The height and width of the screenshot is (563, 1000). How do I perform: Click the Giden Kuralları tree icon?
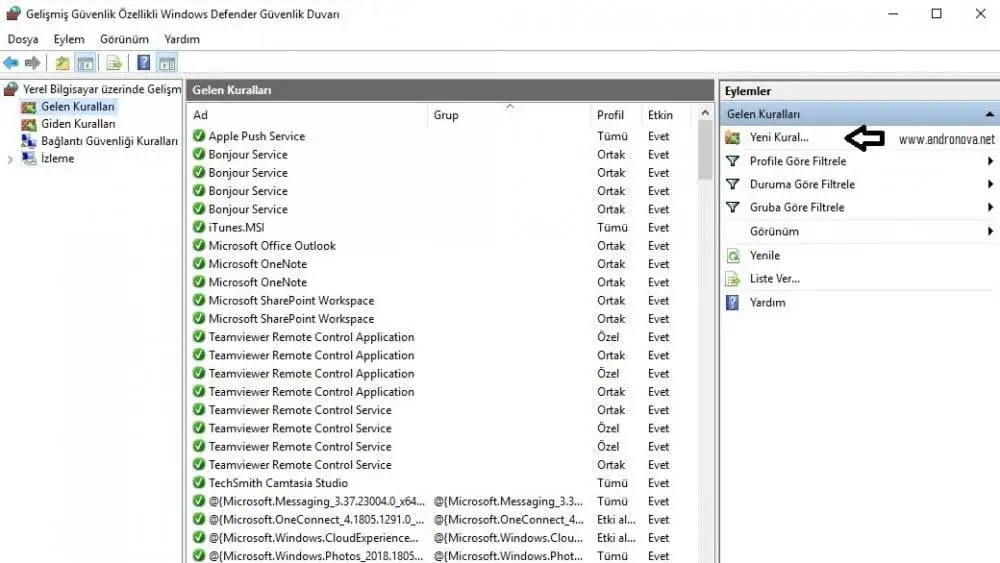pyautogui.click(x=29, y=124)
